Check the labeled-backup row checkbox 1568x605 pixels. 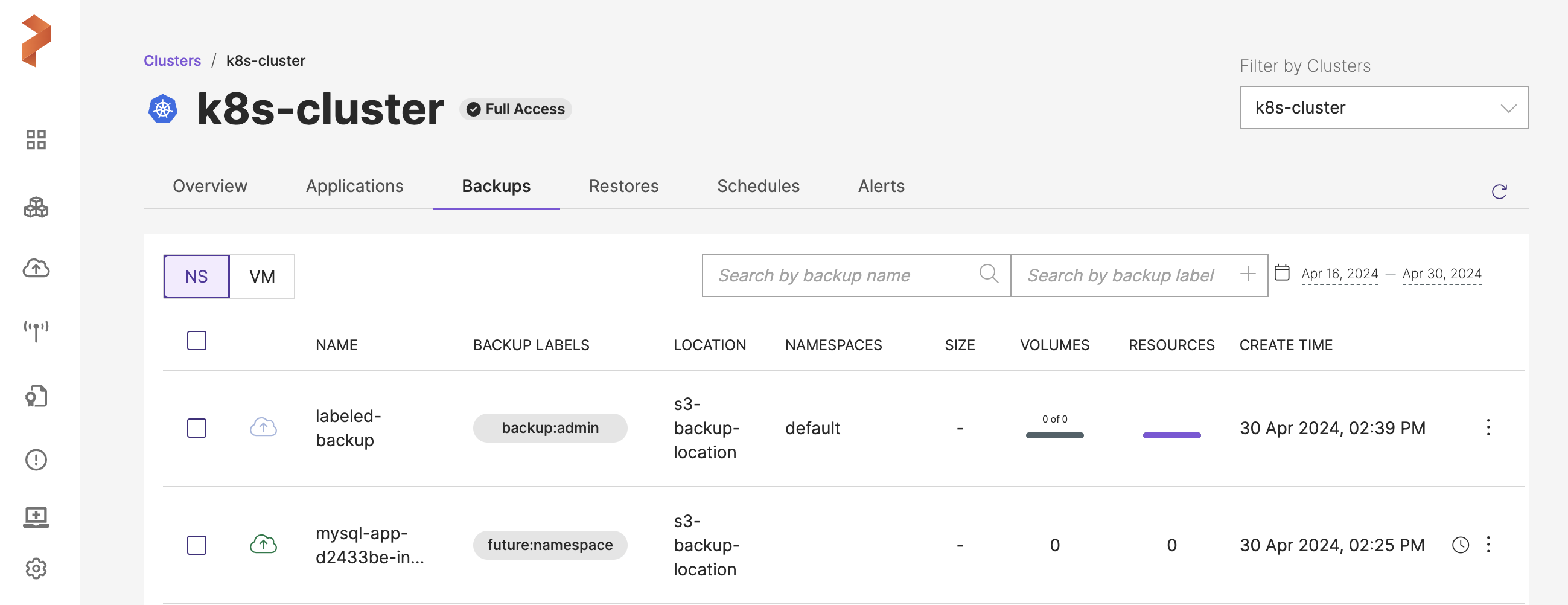(197, 428)
